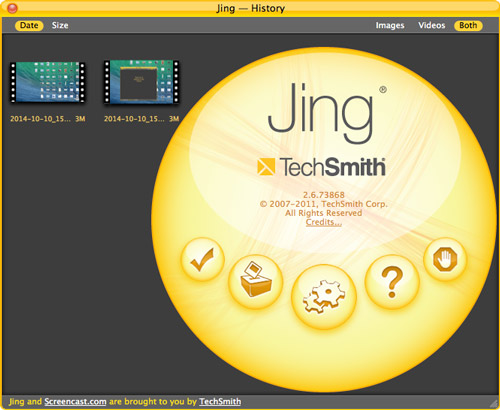Show Both images and videos
The image size is (500, 410).
tap(468, 25)
